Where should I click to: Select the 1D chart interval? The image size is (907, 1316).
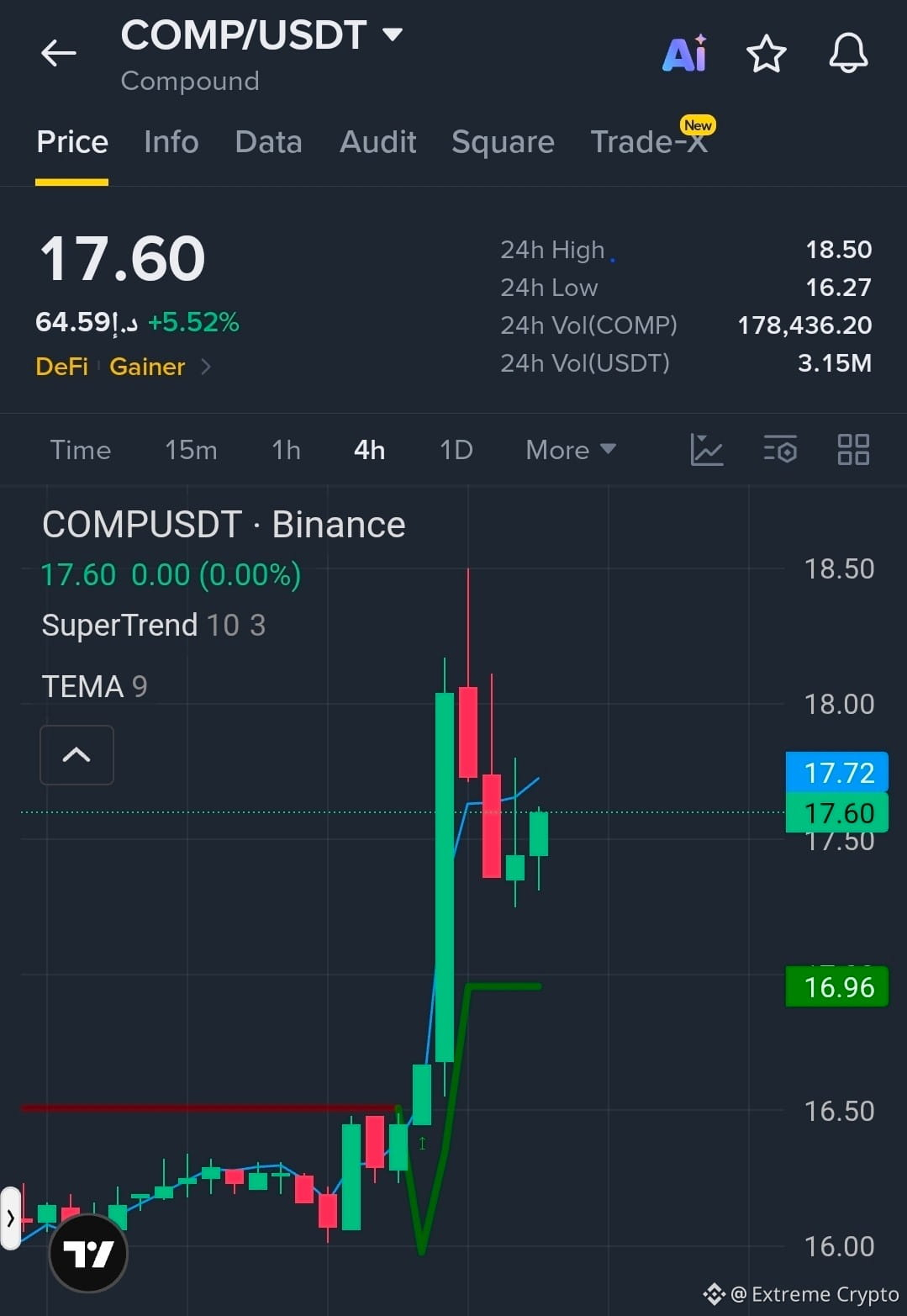click(456, 450)
